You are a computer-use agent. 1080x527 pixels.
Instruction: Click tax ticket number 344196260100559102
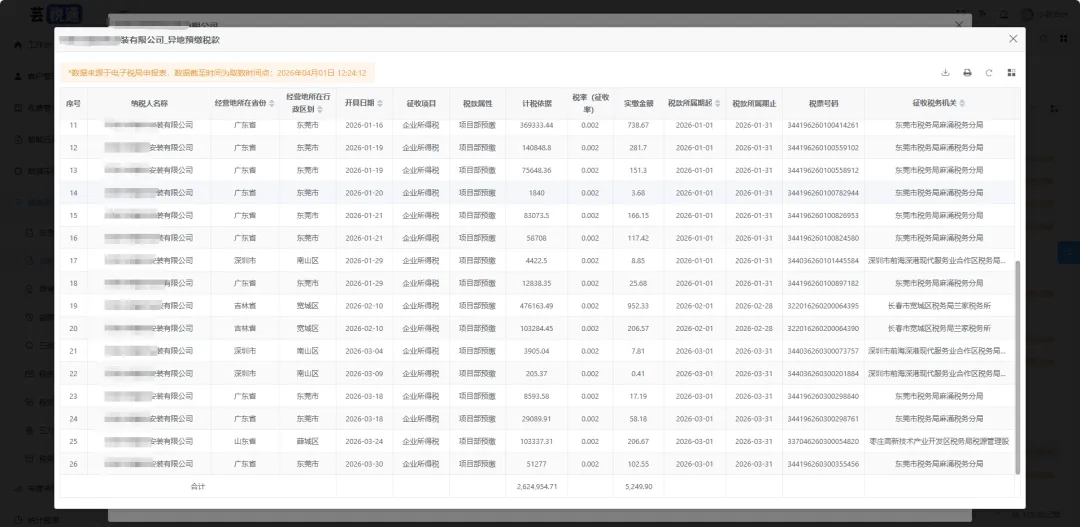tap(823, 147)
